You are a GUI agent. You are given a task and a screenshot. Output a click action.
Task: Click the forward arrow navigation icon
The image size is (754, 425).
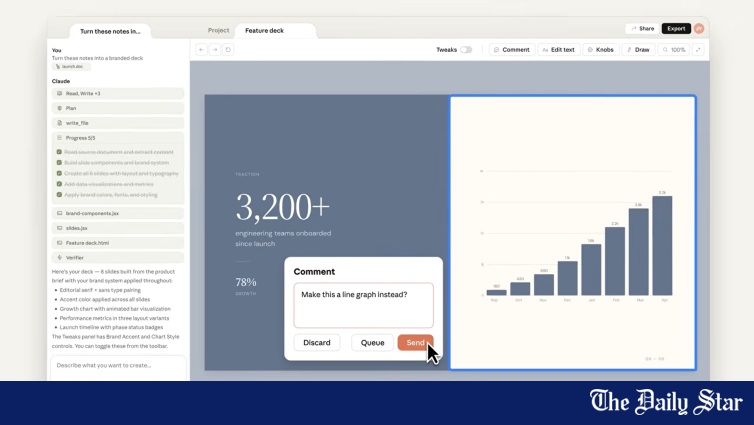pos(215,50)
